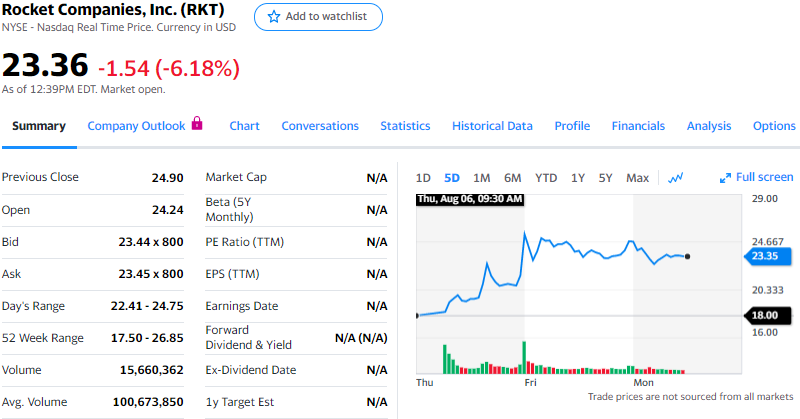Click the large 23.36 stock price
The width and height of the screenshot is (800, 419).
coord(45,66)
